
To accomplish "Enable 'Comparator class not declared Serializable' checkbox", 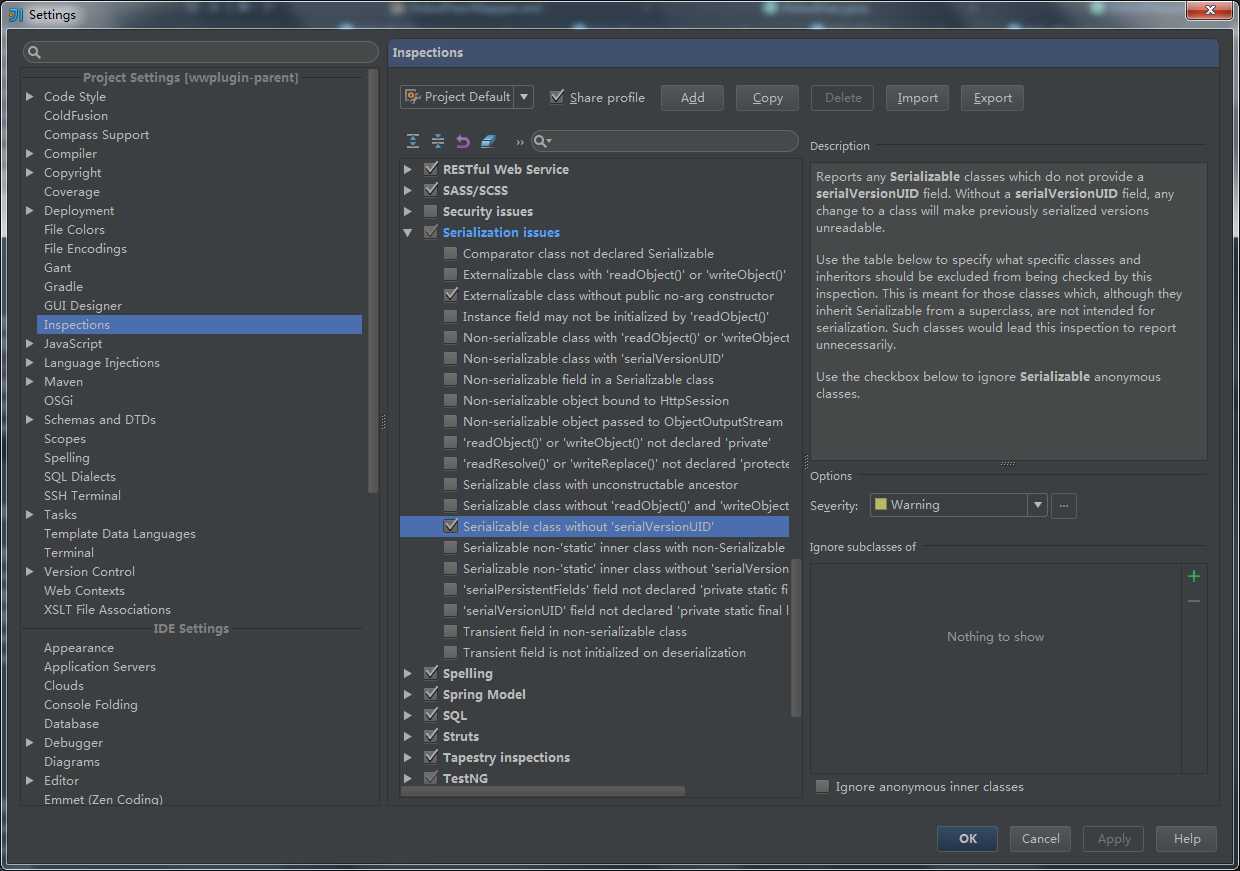I will pyautogui.click(x=450, y=254).
